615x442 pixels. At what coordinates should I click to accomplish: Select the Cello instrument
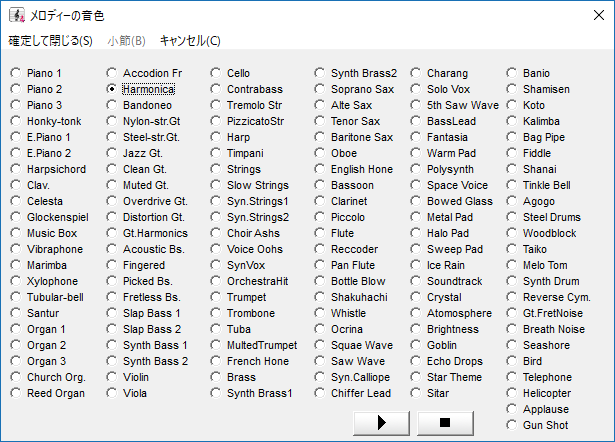(216, 73)
